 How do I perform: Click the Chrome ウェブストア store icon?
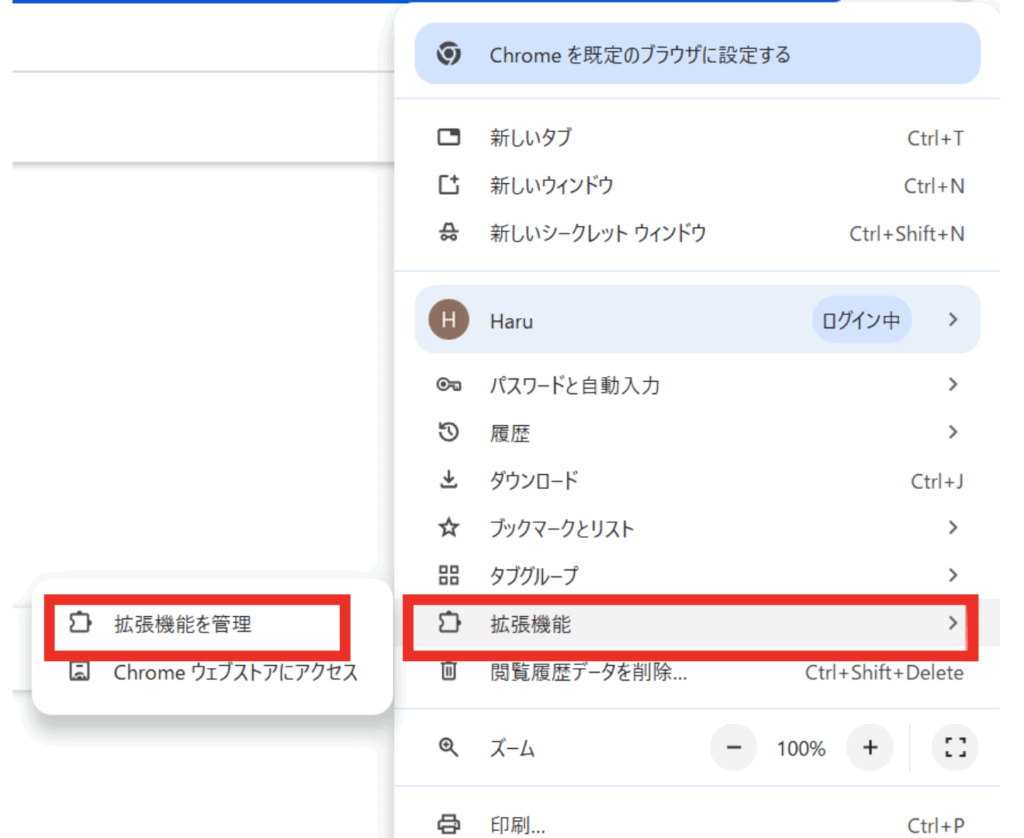[80, 671]
